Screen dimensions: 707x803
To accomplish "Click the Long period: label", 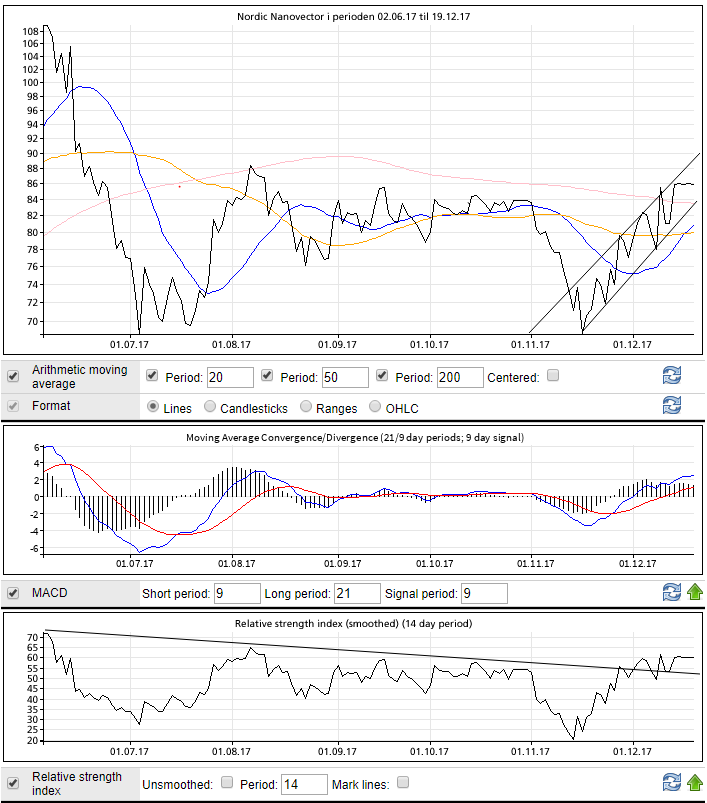I will click(x=297, y=594).
